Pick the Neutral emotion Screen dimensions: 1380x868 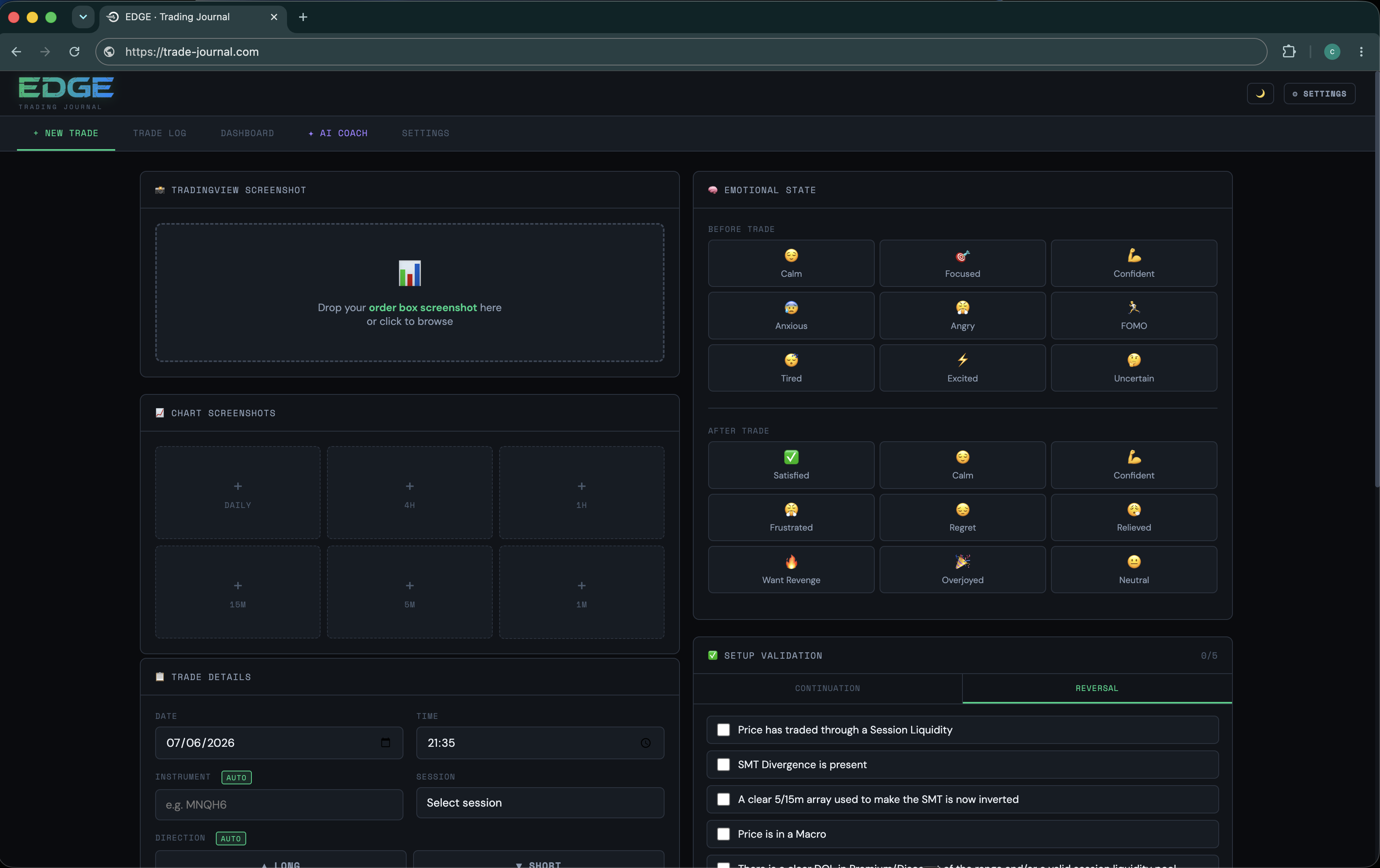click(1133, 569)
